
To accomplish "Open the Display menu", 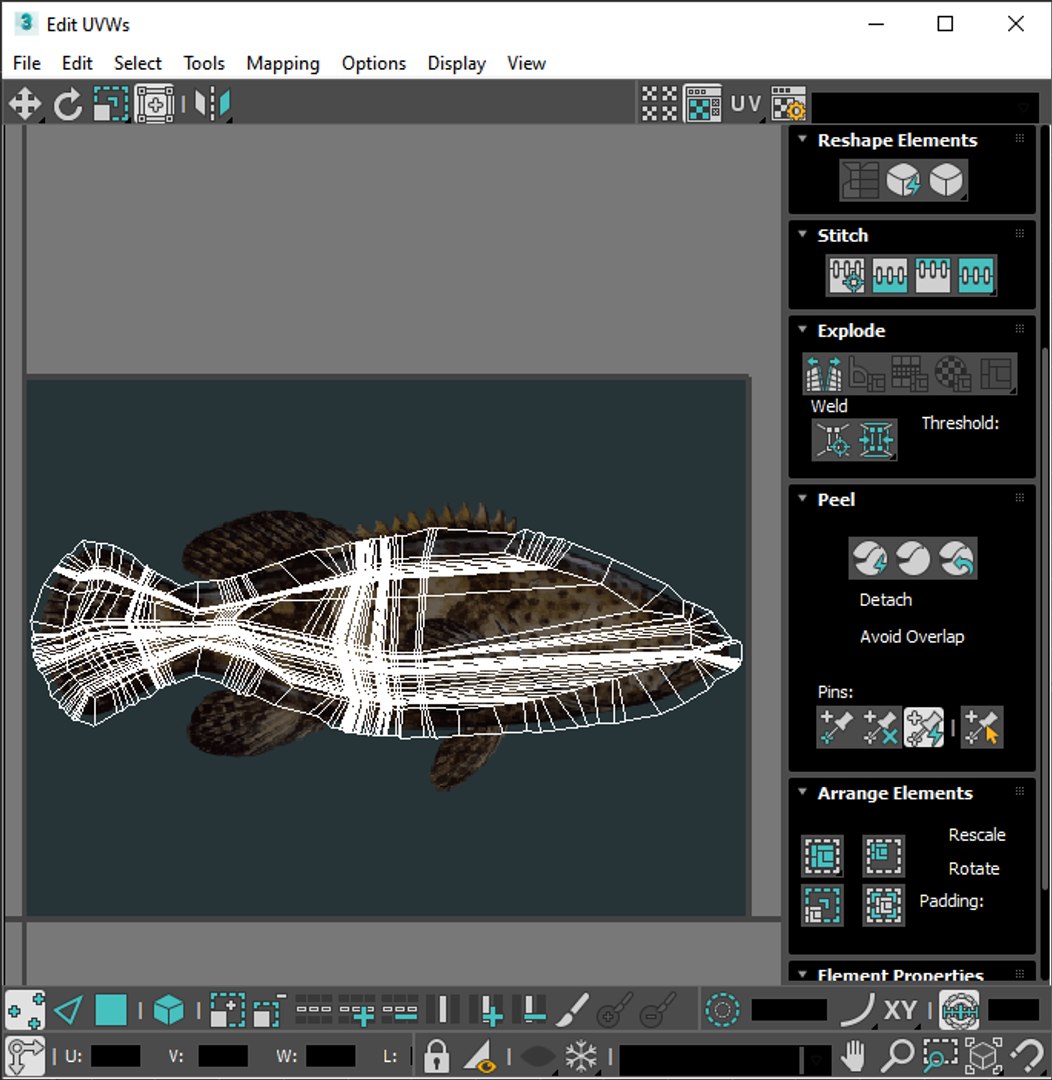I will tap(457, 63).
